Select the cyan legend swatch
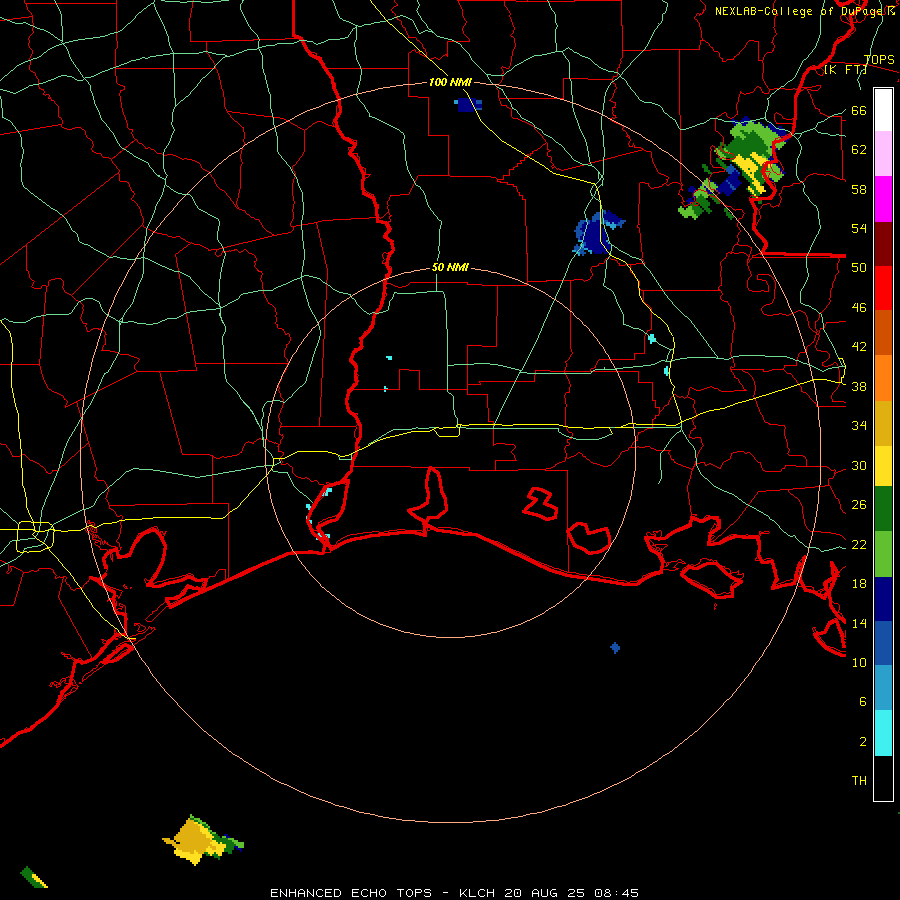 coord(883,733)
